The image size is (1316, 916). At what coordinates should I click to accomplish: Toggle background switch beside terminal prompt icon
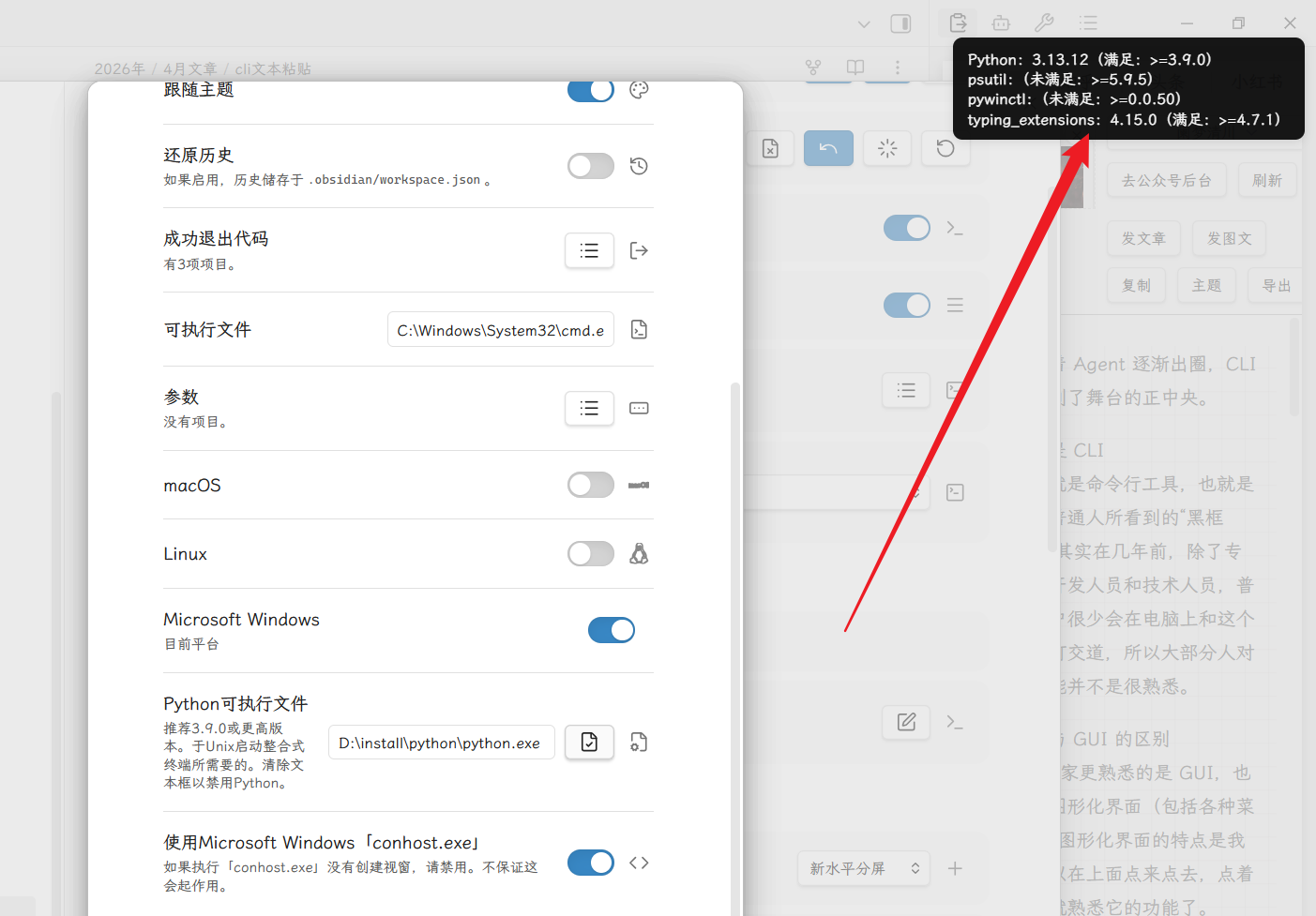(x=907, y=228)
